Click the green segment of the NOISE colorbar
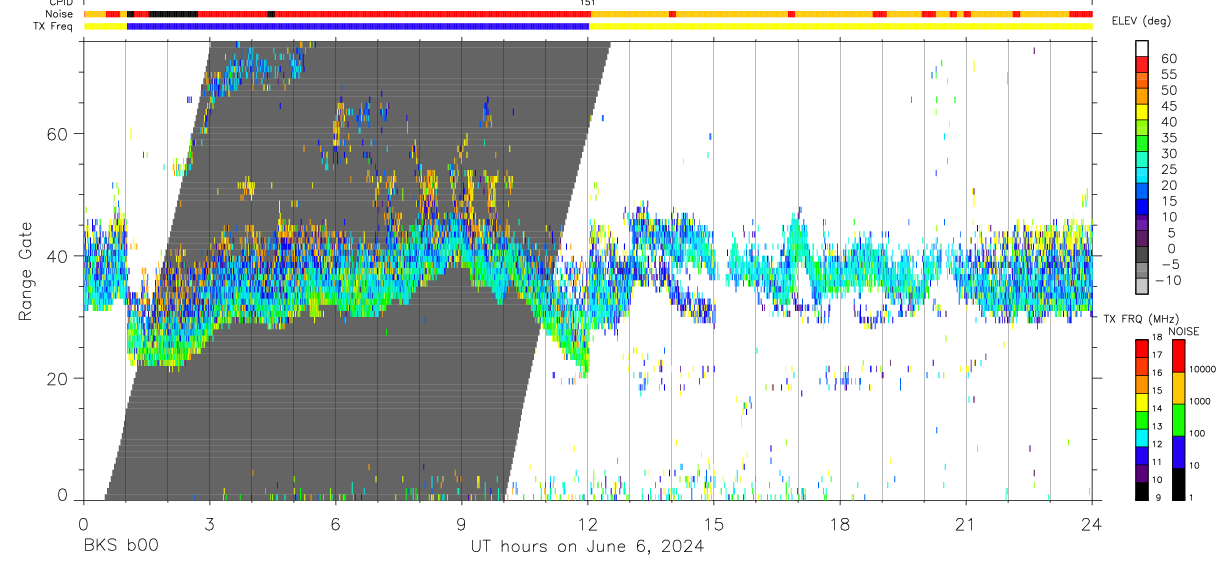1228x567 pixels. pos(1178,419)
